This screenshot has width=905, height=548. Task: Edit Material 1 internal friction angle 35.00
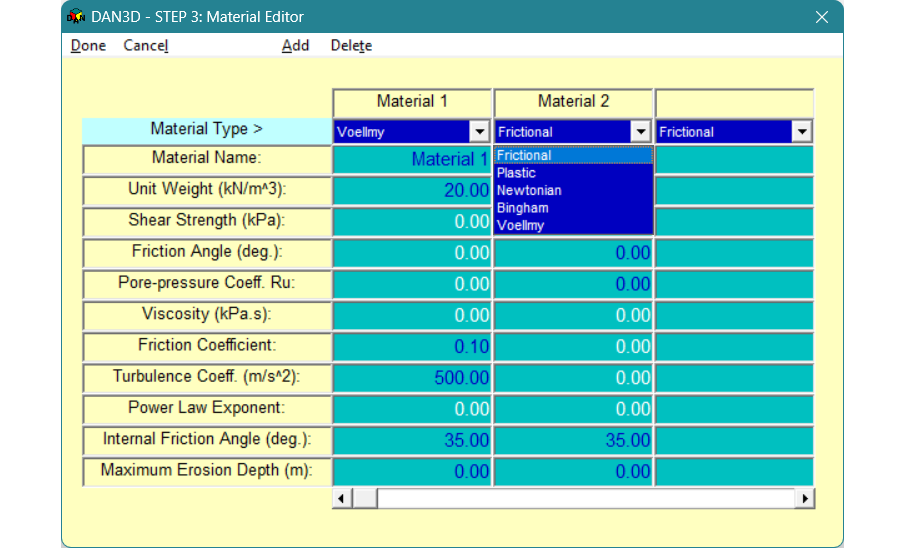(412, 440)
